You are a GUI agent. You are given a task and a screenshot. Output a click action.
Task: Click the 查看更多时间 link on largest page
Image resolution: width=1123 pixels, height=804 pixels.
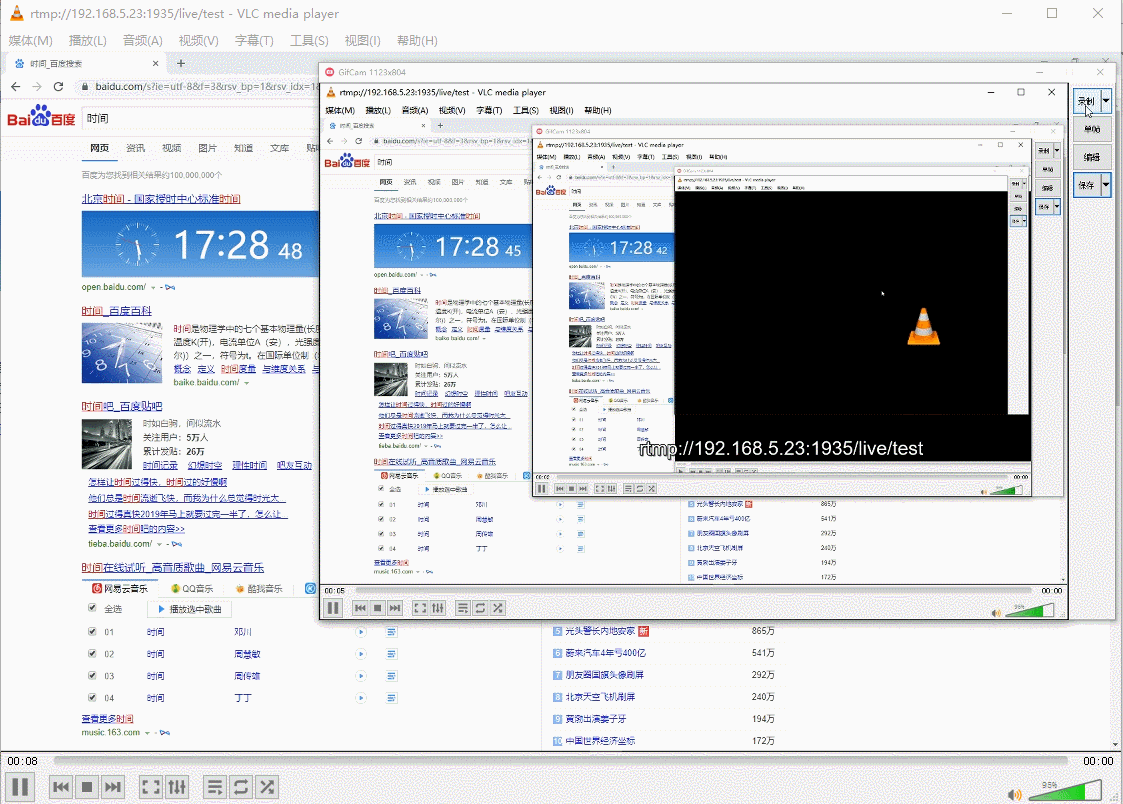pyautogui.click(x=107, y=719)
